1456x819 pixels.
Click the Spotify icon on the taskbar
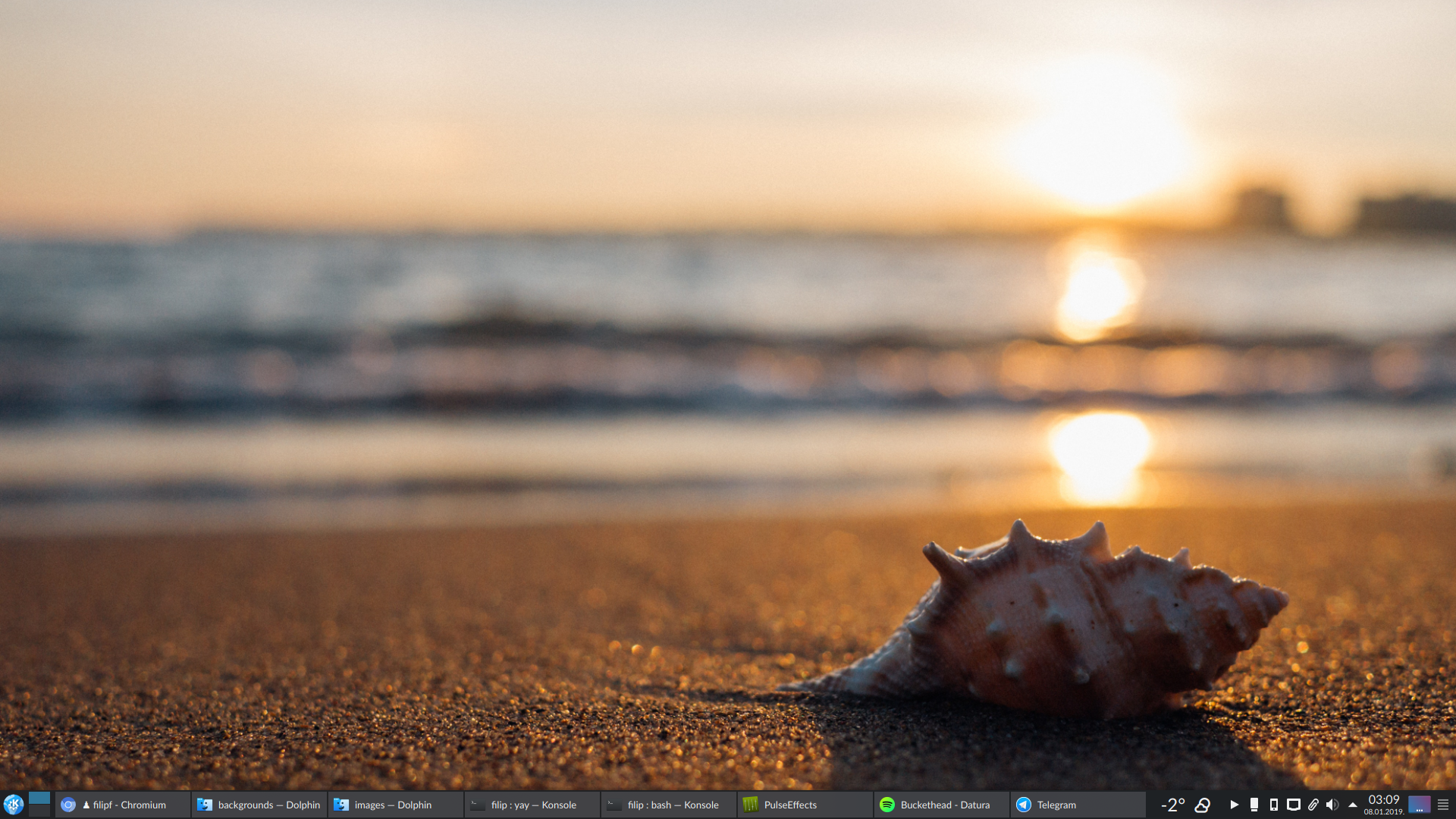coord(887,805)
